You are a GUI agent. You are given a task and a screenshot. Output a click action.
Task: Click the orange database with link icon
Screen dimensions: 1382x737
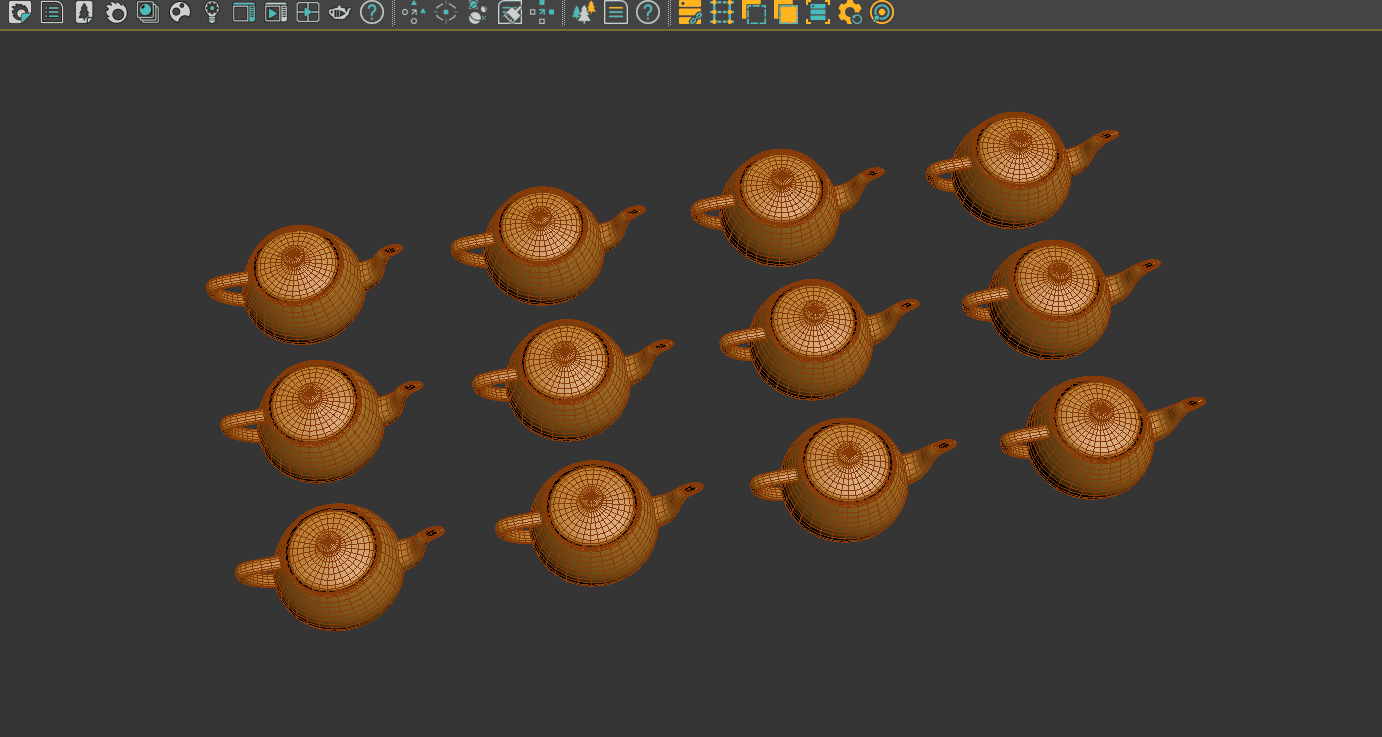(690, 13)
